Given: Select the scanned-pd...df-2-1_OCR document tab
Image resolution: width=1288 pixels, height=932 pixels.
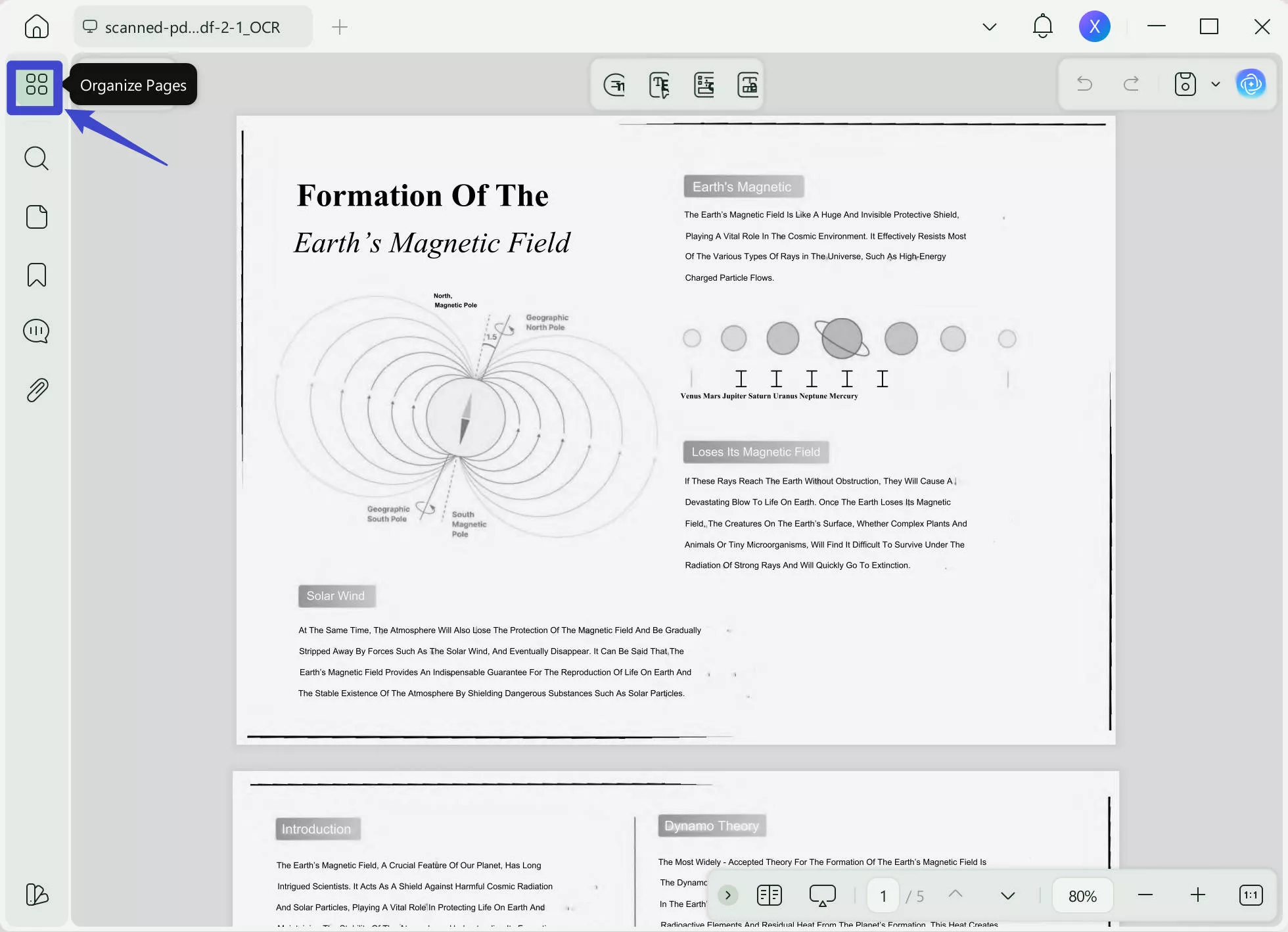Looking at the screenshot, I should pyautogui.click(x=193, y=26).
